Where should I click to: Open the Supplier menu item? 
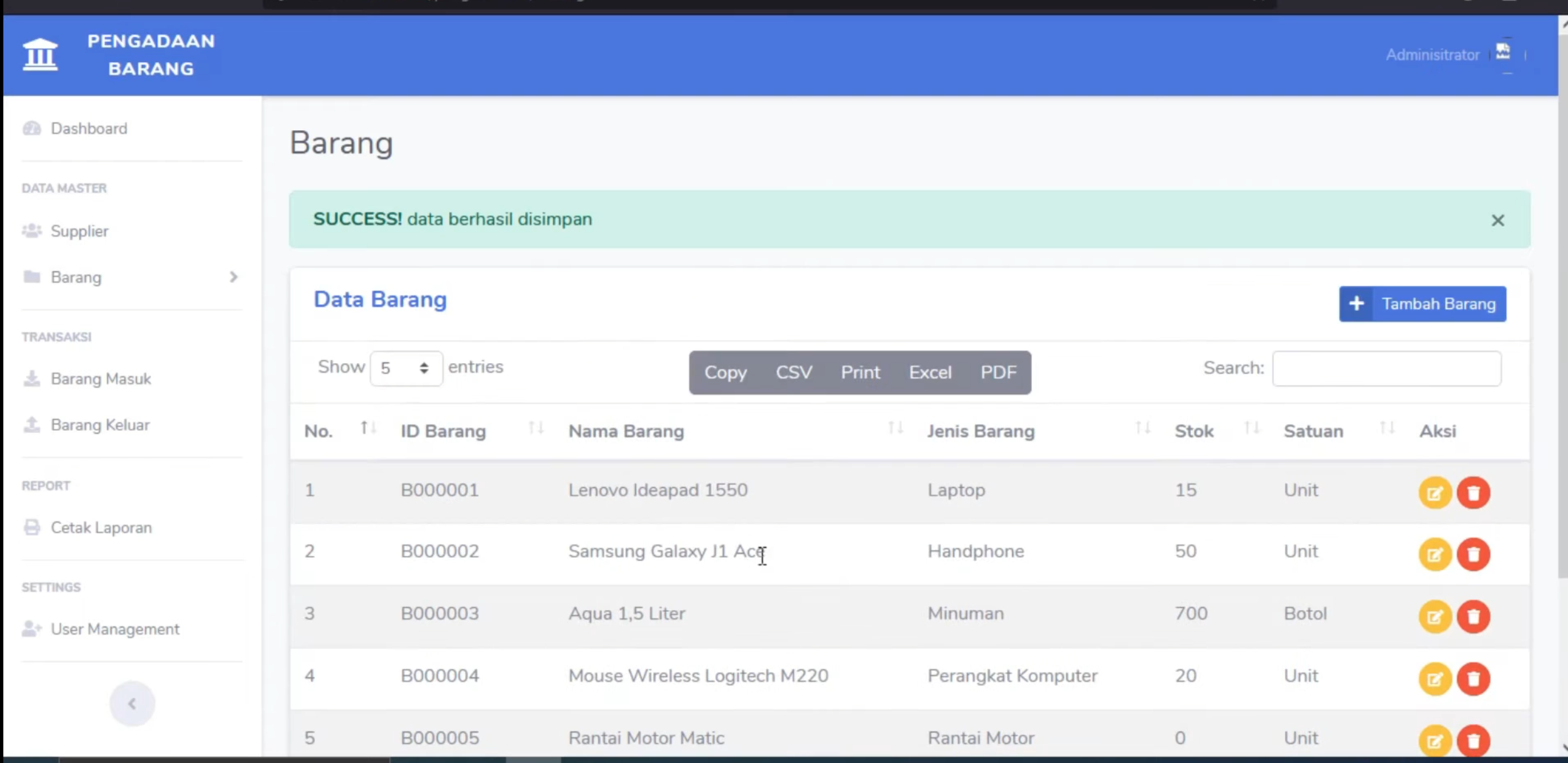pyautogui.click(x=79, y=231)
